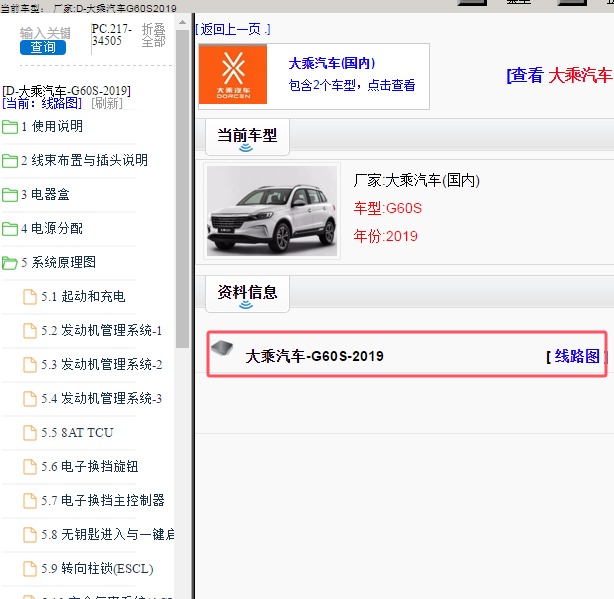
Task: Click the 大乘汽车-G60S-2019 entry title
Action: 314,356
